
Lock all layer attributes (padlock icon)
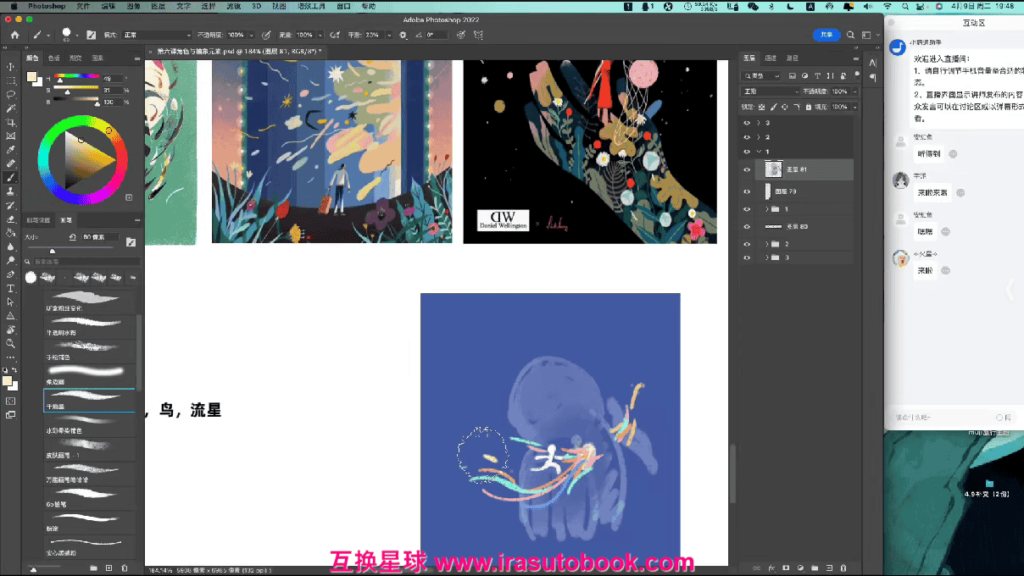pyautogui.click(x=808, y=107)
